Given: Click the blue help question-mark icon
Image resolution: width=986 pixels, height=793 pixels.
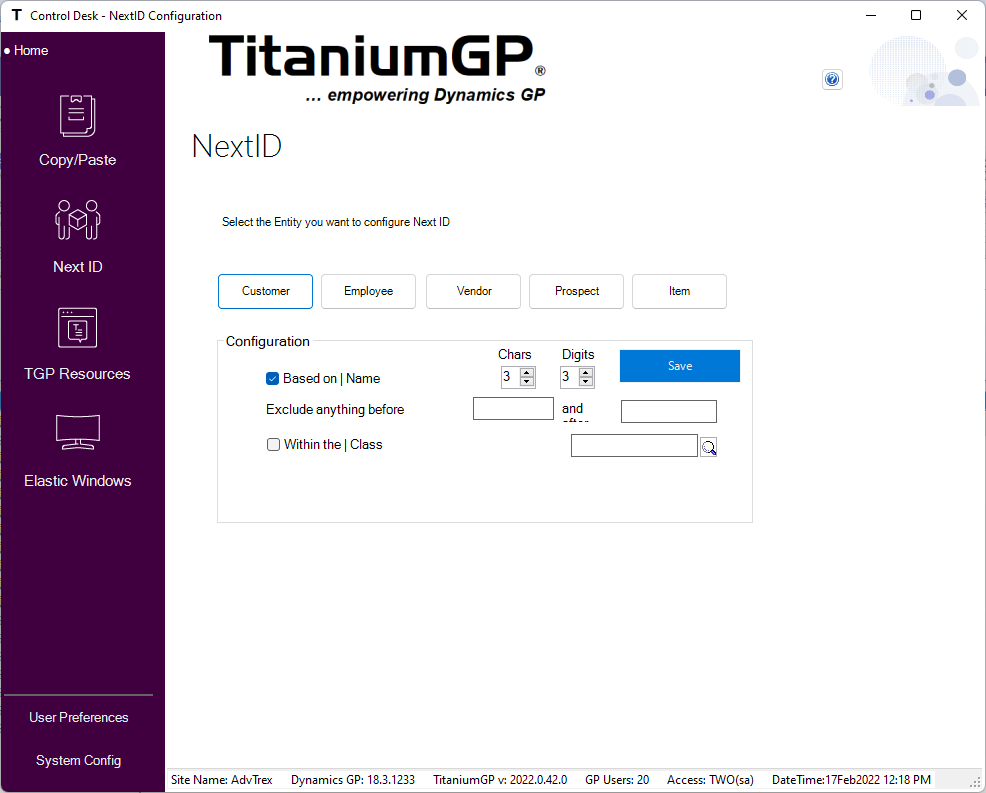Looking at the screenshot, I should point(832,79).
